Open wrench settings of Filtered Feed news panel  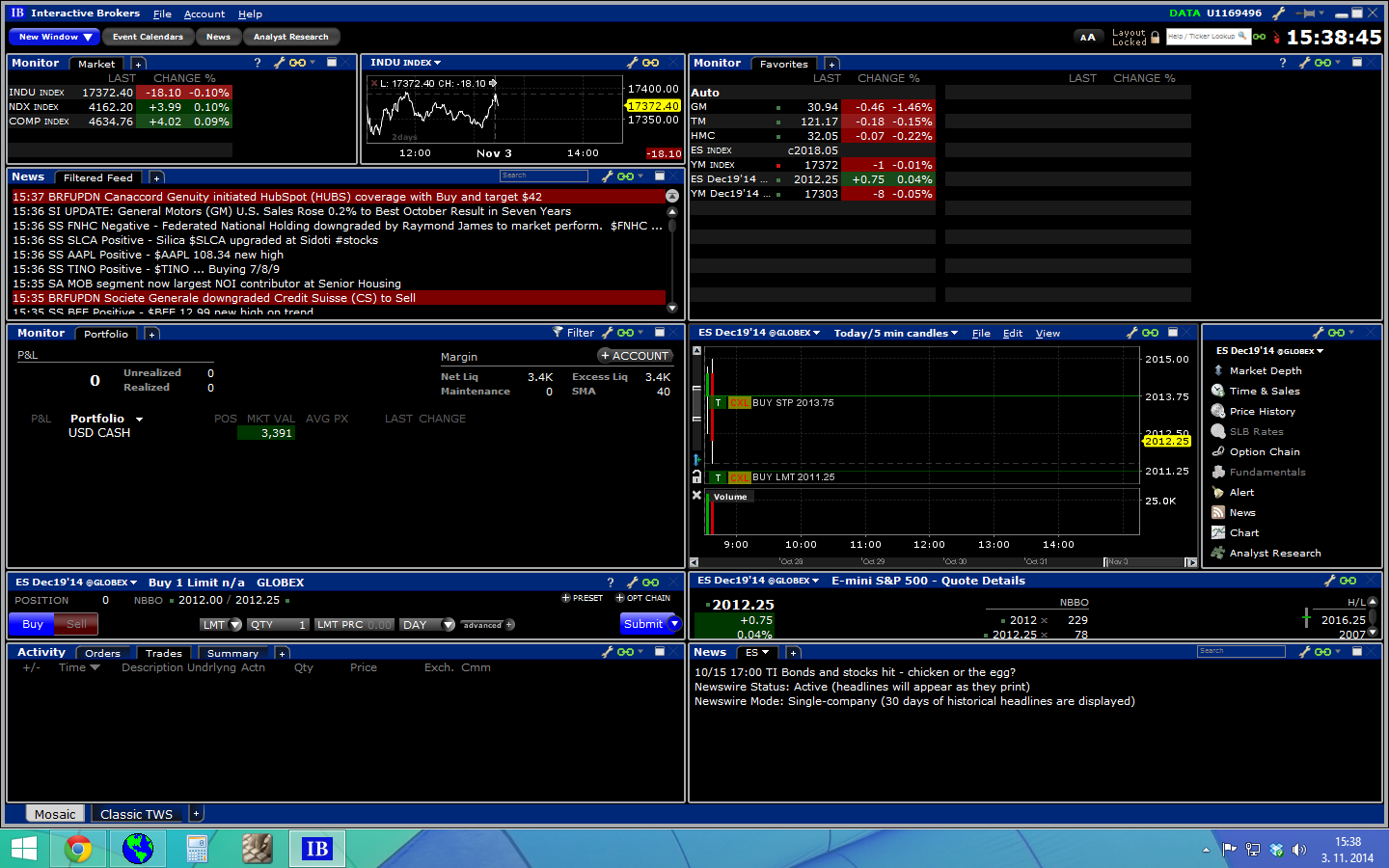pyautogui.click(x=608, y=176)
